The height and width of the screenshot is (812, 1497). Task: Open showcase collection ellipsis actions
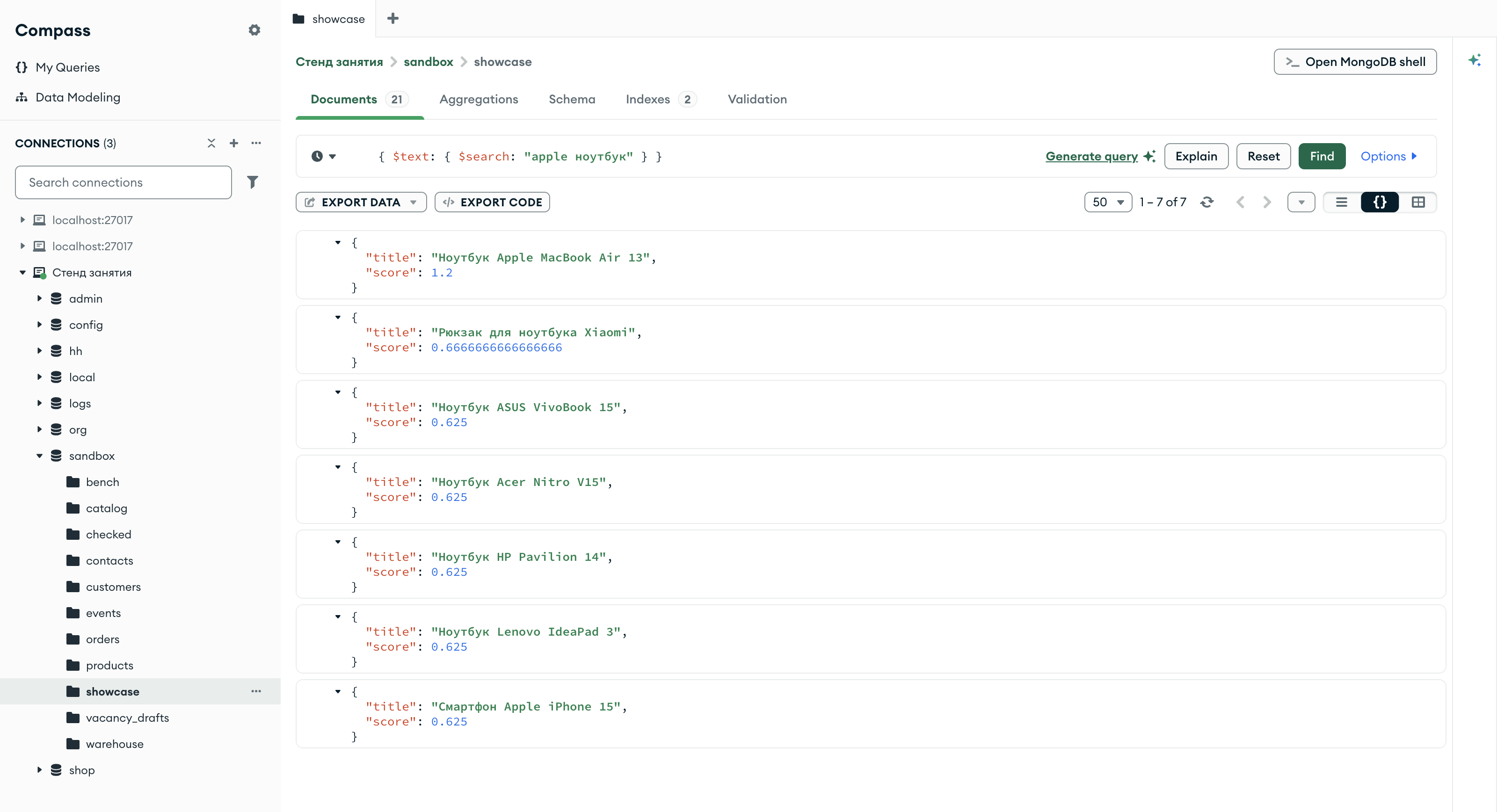click(256, 691)
